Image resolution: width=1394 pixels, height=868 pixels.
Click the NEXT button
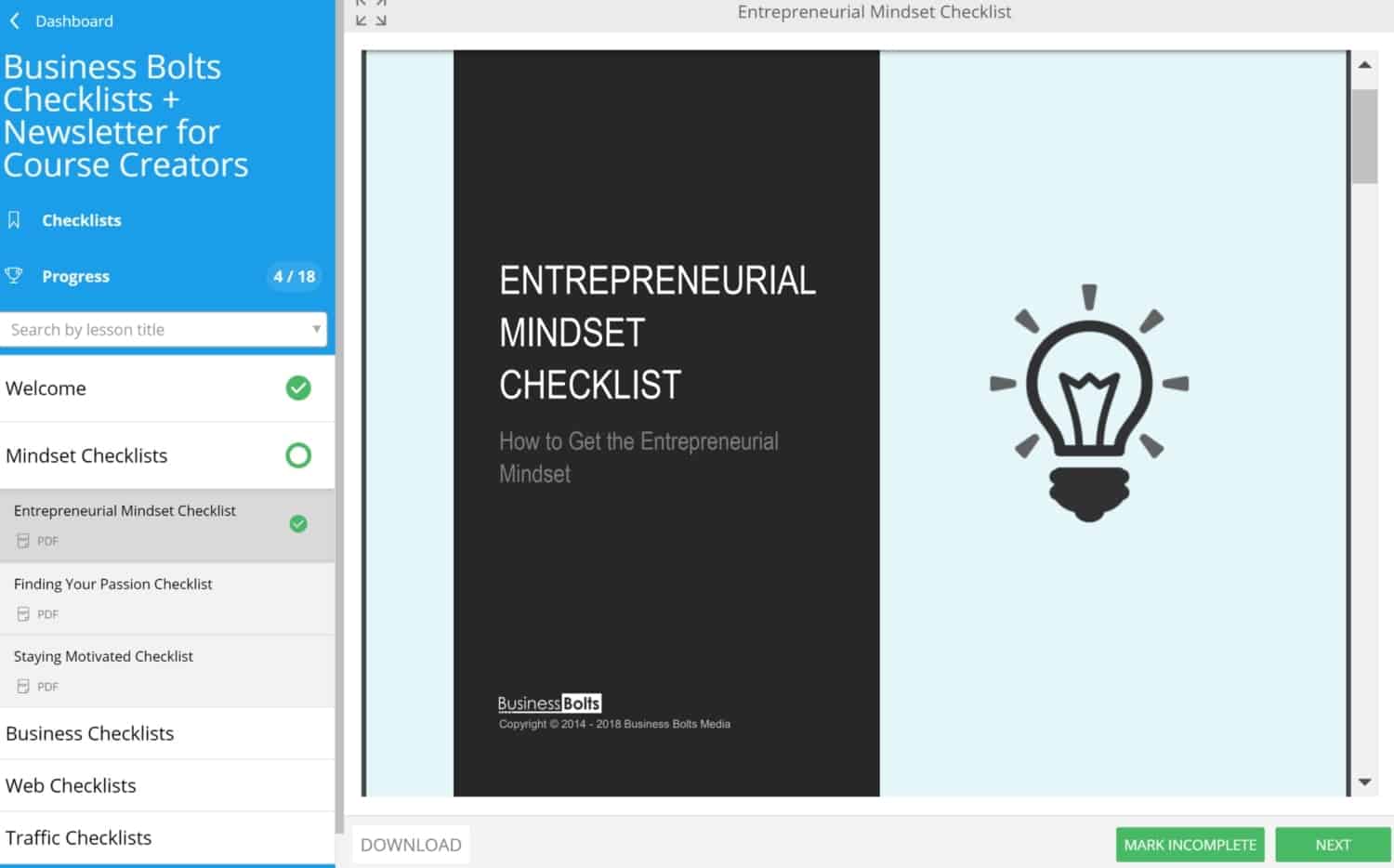pyautogui.click(x=1333, y=845)
